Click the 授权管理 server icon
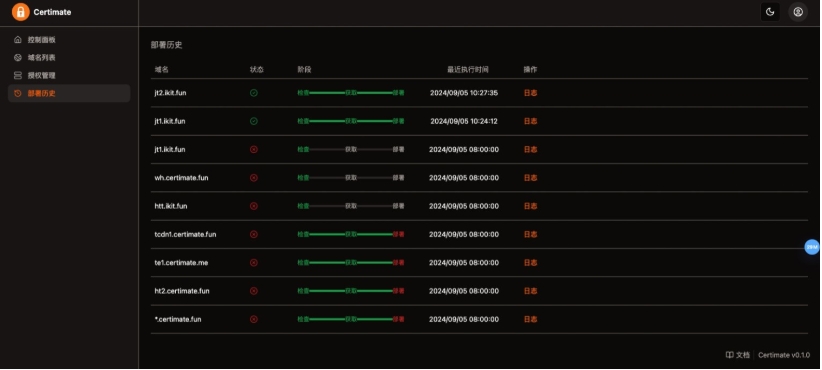Image resolution: width=822 pixels, height=370 pixels. (x=18, y=75)
